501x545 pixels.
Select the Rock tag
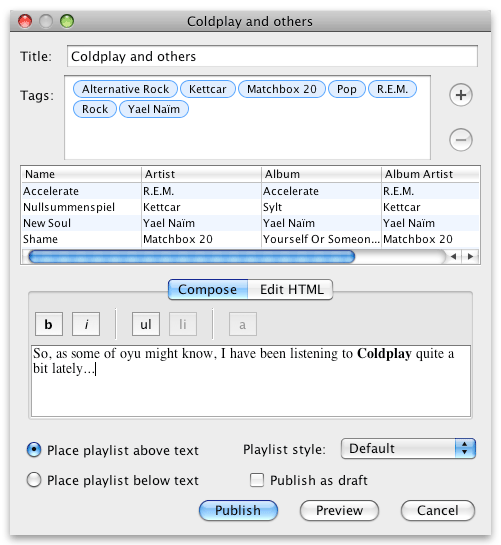pos(95,109)
